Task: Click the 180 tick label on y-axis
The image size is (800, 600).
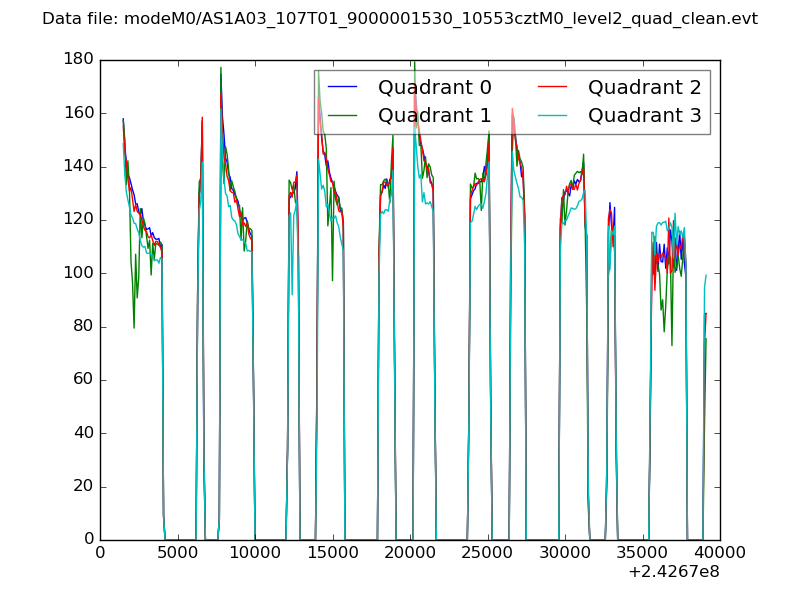Action: [x=80, y=60]
